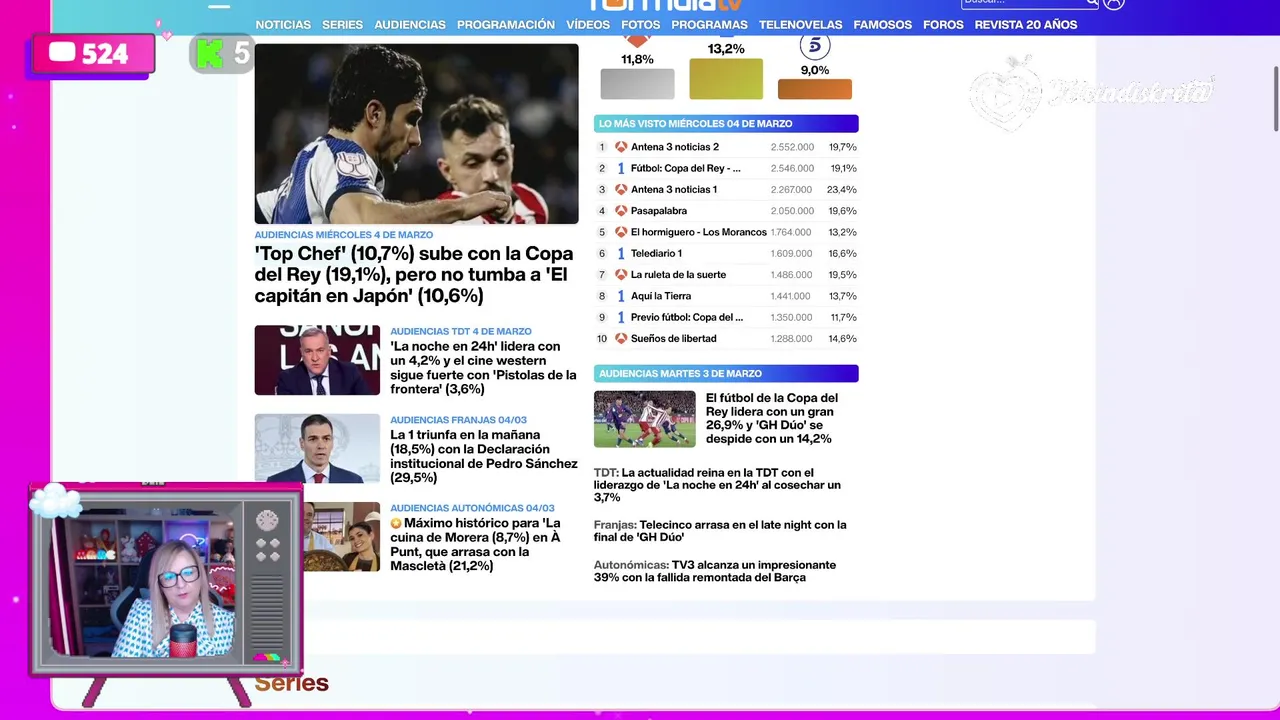Click Sueños de libertad row title

coord(673,338)
